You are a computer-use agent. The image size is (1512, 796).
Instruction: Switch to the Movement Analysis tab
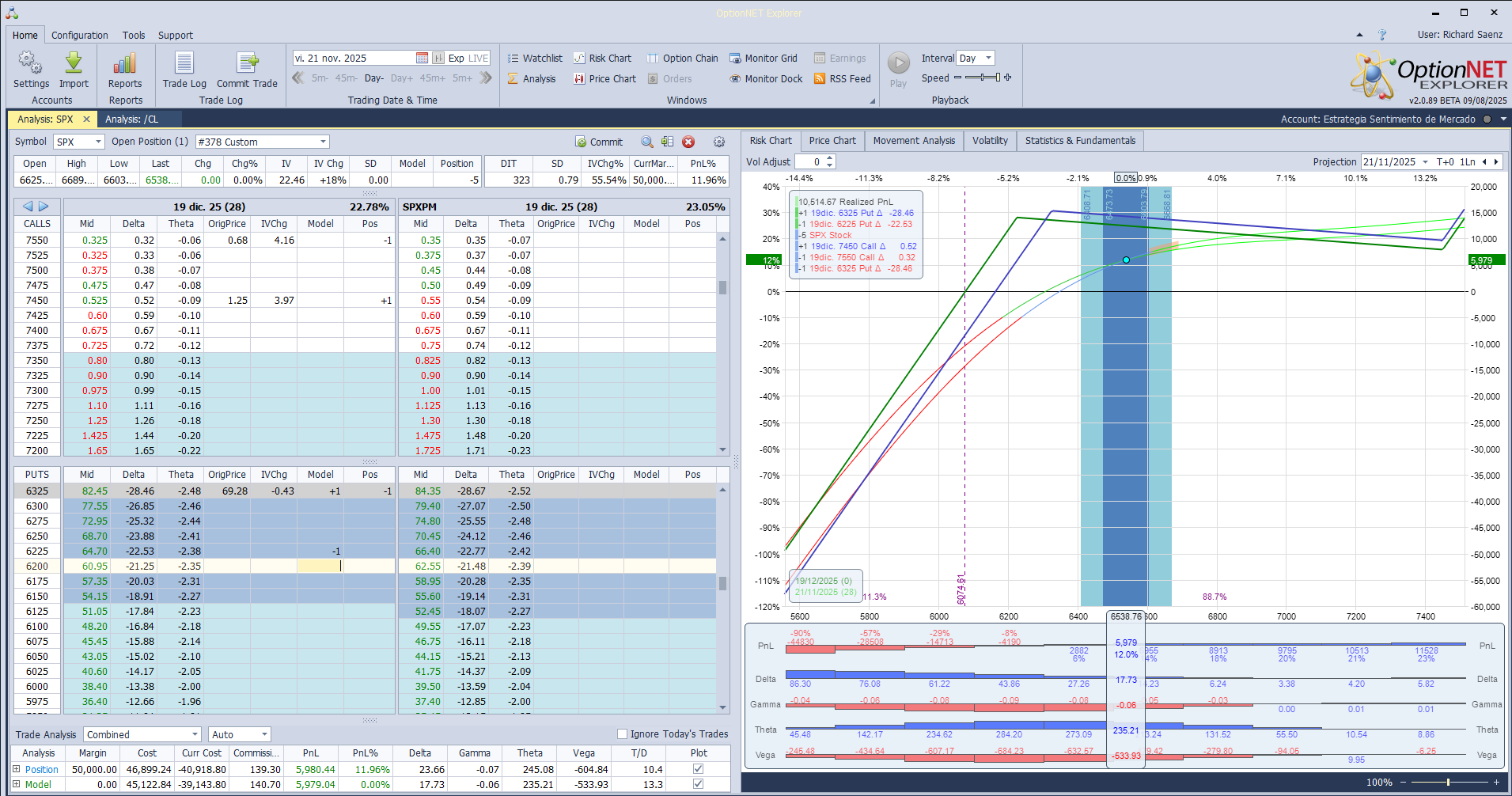click(x=914, y=141)
